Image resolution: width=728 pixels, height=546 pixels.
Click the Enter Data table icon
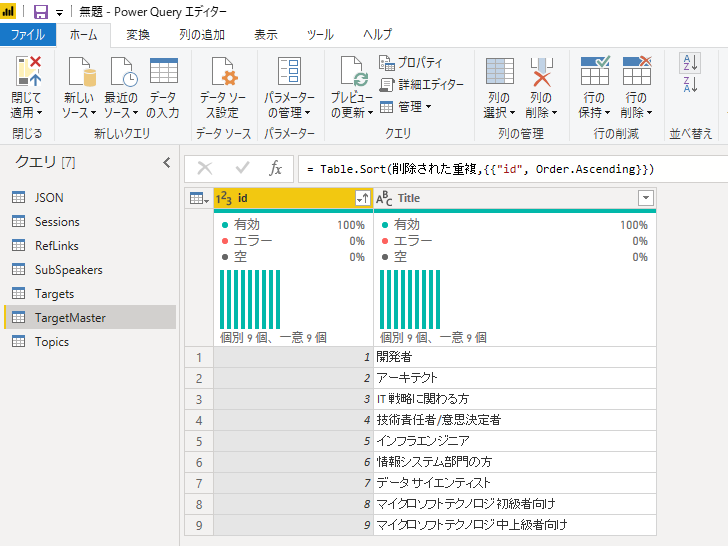(x=163, y=70)
